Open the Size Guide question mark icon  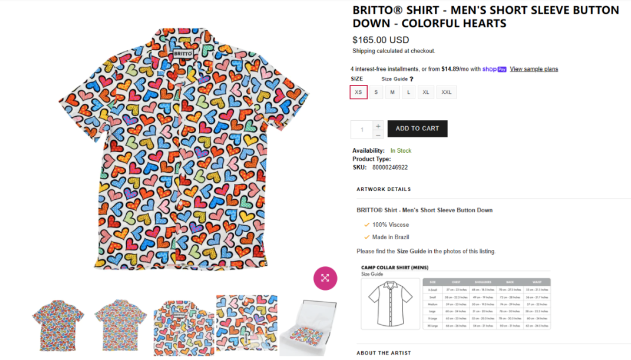click(x=411, y=79)
